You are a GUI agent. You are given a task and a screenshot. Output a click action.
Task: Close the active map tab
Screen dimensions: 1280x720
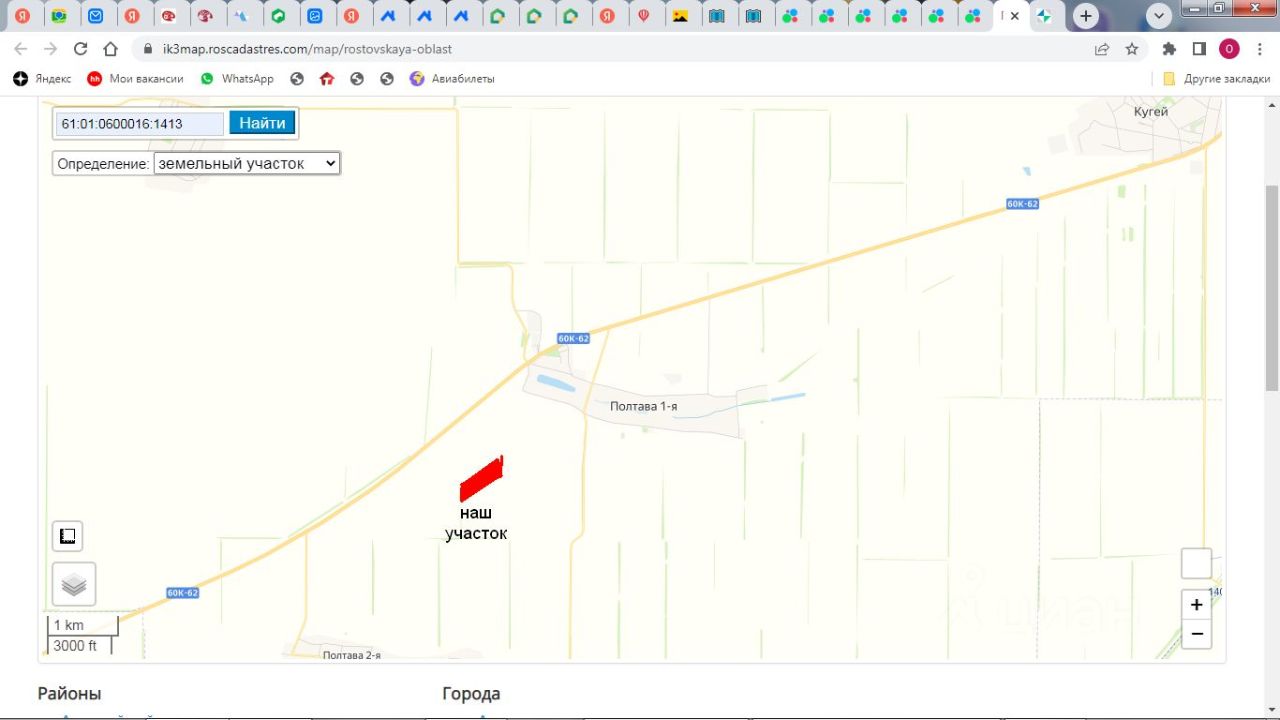point(1015,16)
